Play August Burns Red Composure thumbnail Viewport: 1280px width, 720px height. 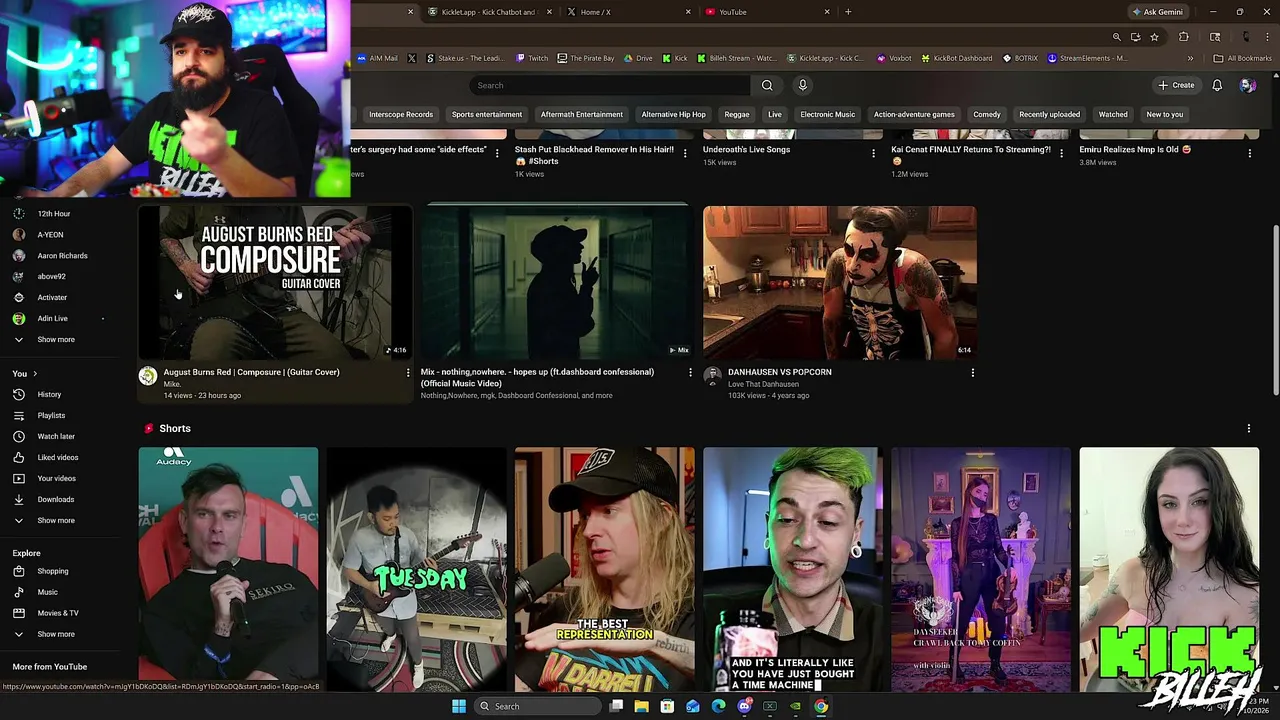tap(275, 283)
